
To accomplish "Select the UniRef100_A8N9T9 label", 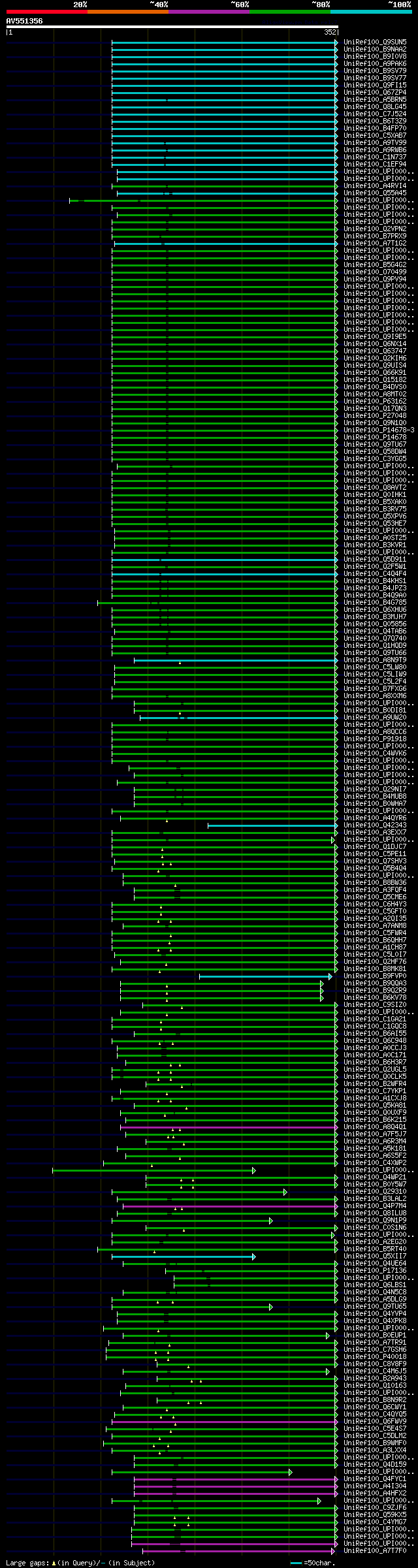I will (375, 660).
